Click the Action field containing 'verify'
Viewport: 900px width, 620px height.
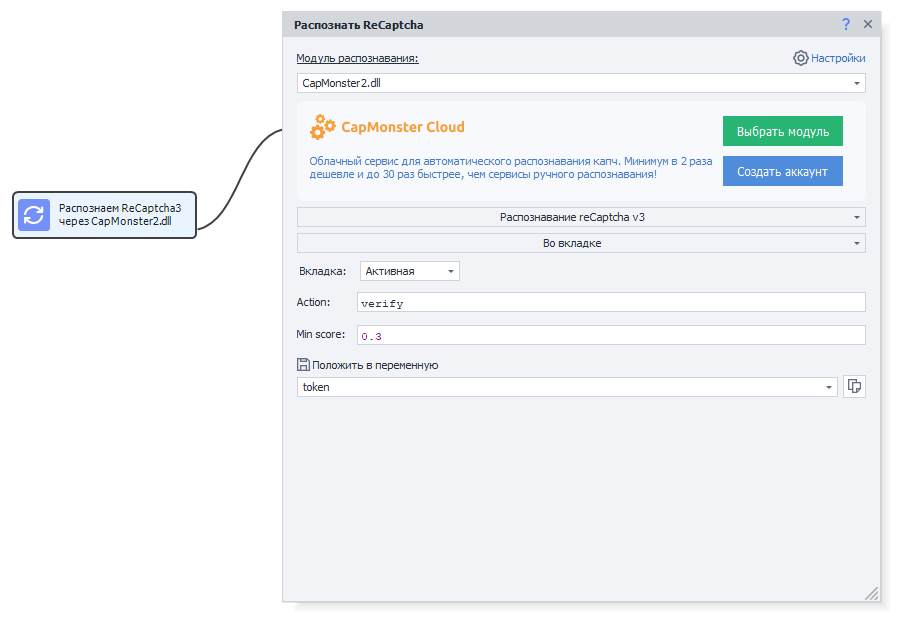coord(610,302)
